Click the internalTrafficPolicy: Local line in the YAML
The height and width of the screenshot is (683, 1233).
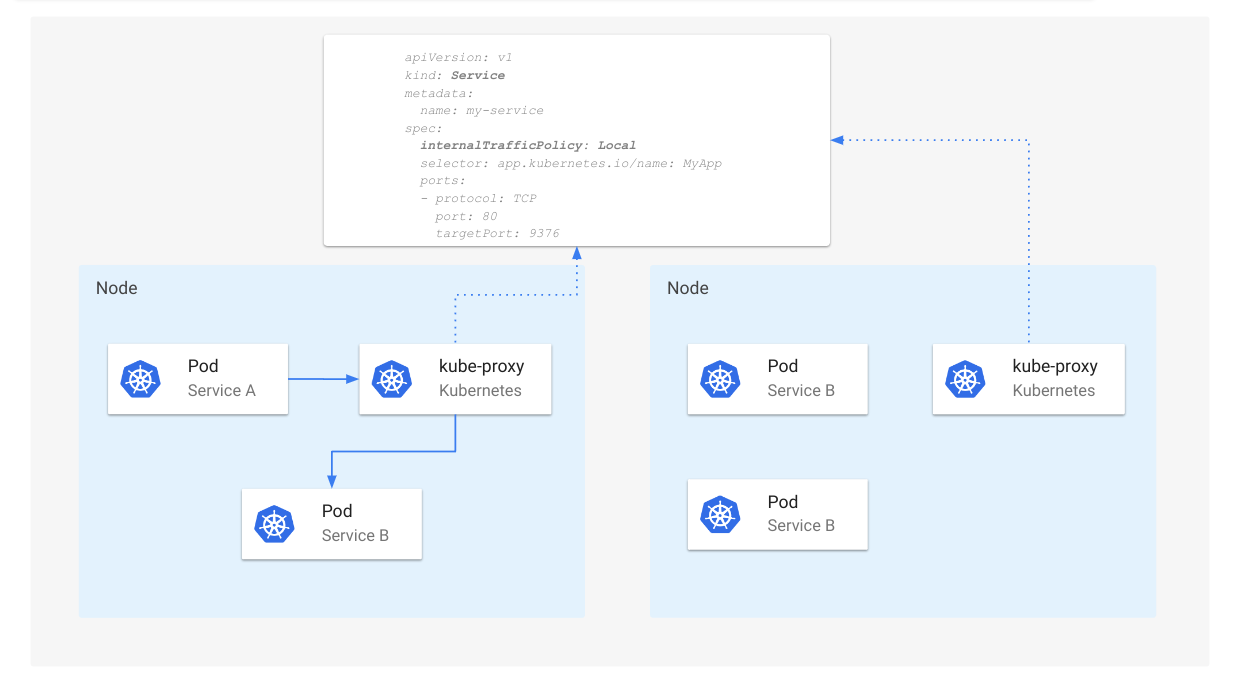point(527,145)
